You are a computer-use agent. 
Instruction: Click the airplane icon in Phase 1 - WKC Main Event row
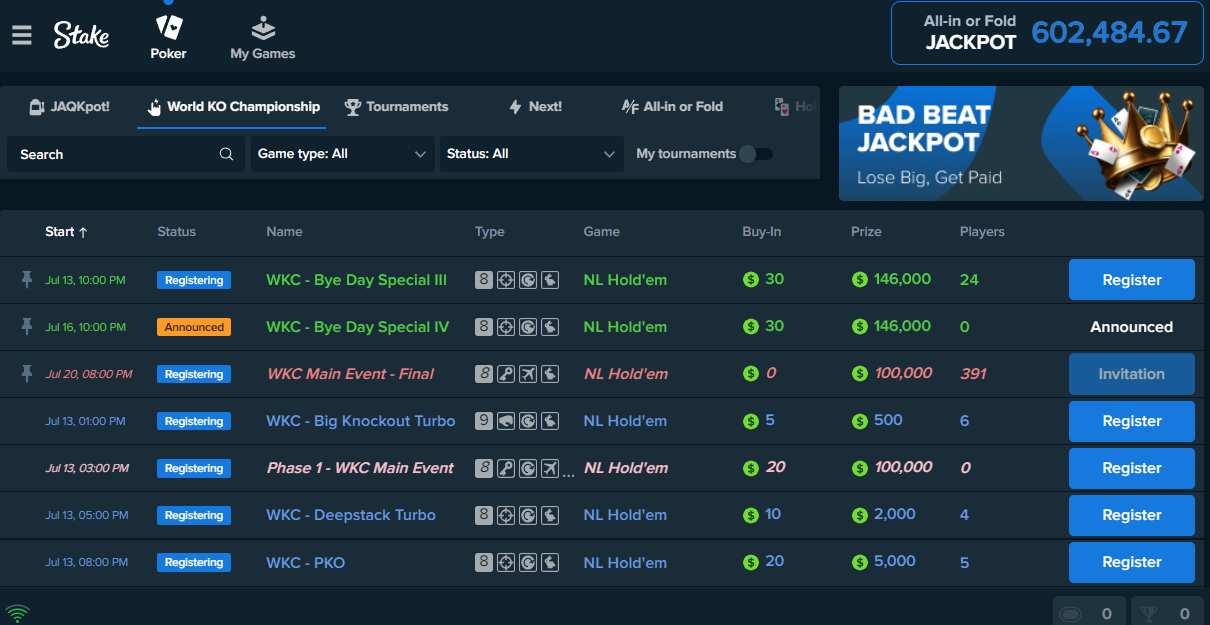coord(550,468)
